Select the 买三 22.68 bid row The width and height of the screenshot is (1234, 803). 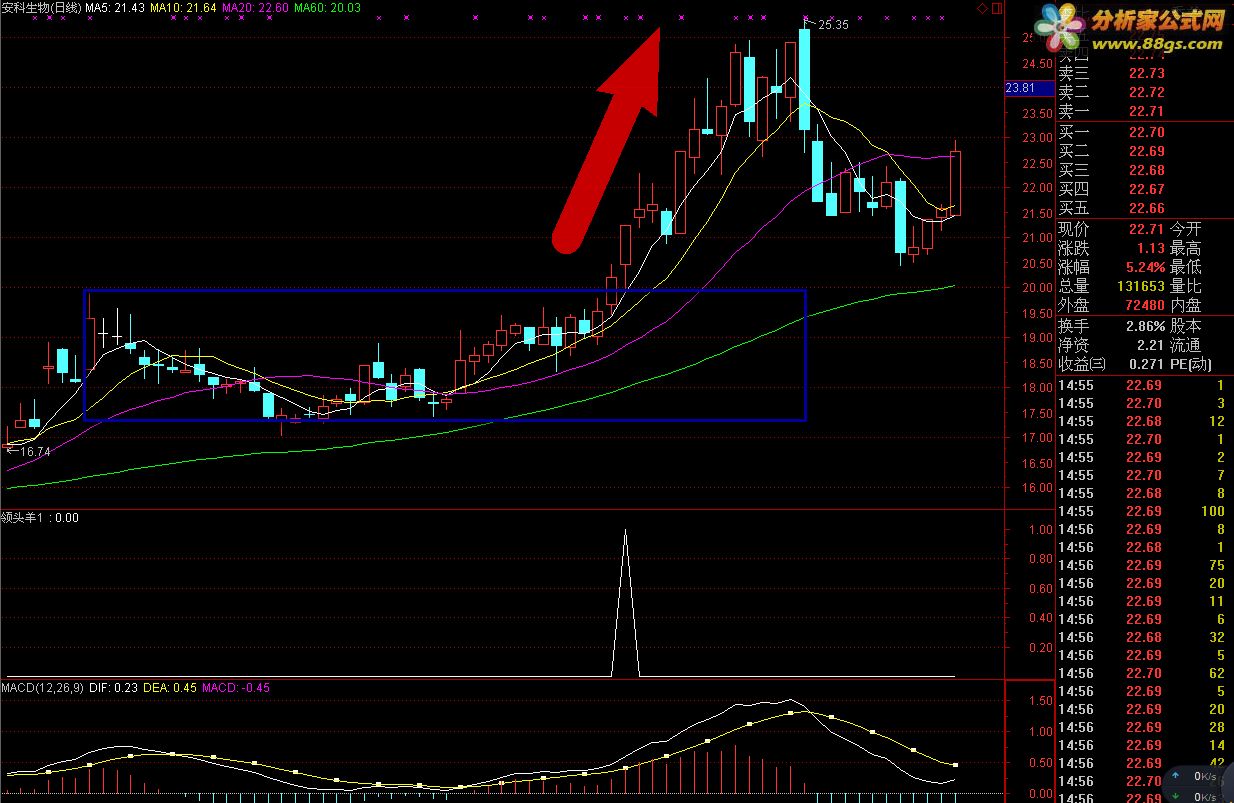coord(1145,170)
